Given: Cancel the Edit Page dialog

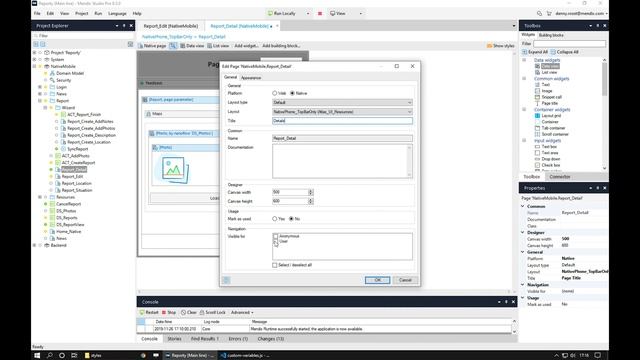Looking at the screenshot, I should coord(405,280).
